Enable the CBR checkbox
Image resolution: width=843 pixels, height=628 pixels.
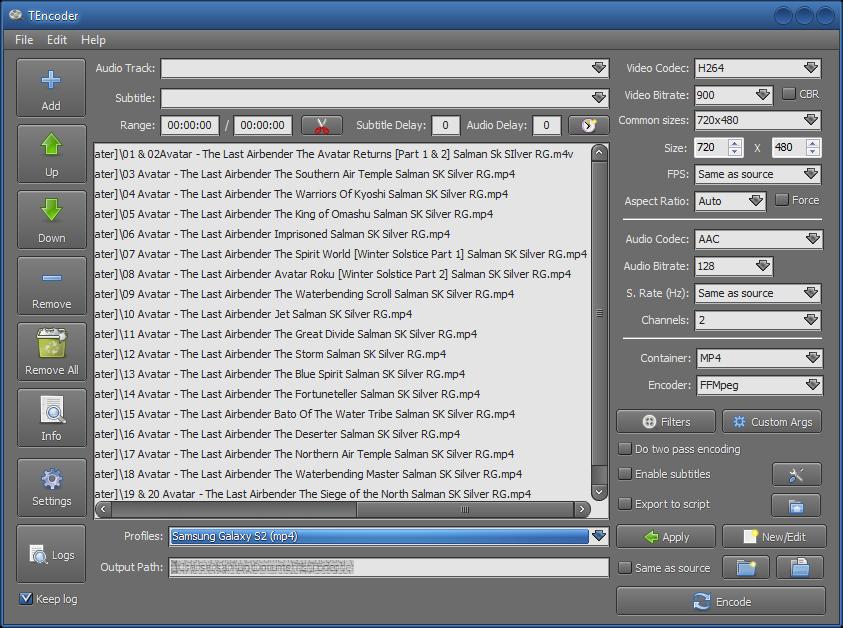(x=789, y=94)
